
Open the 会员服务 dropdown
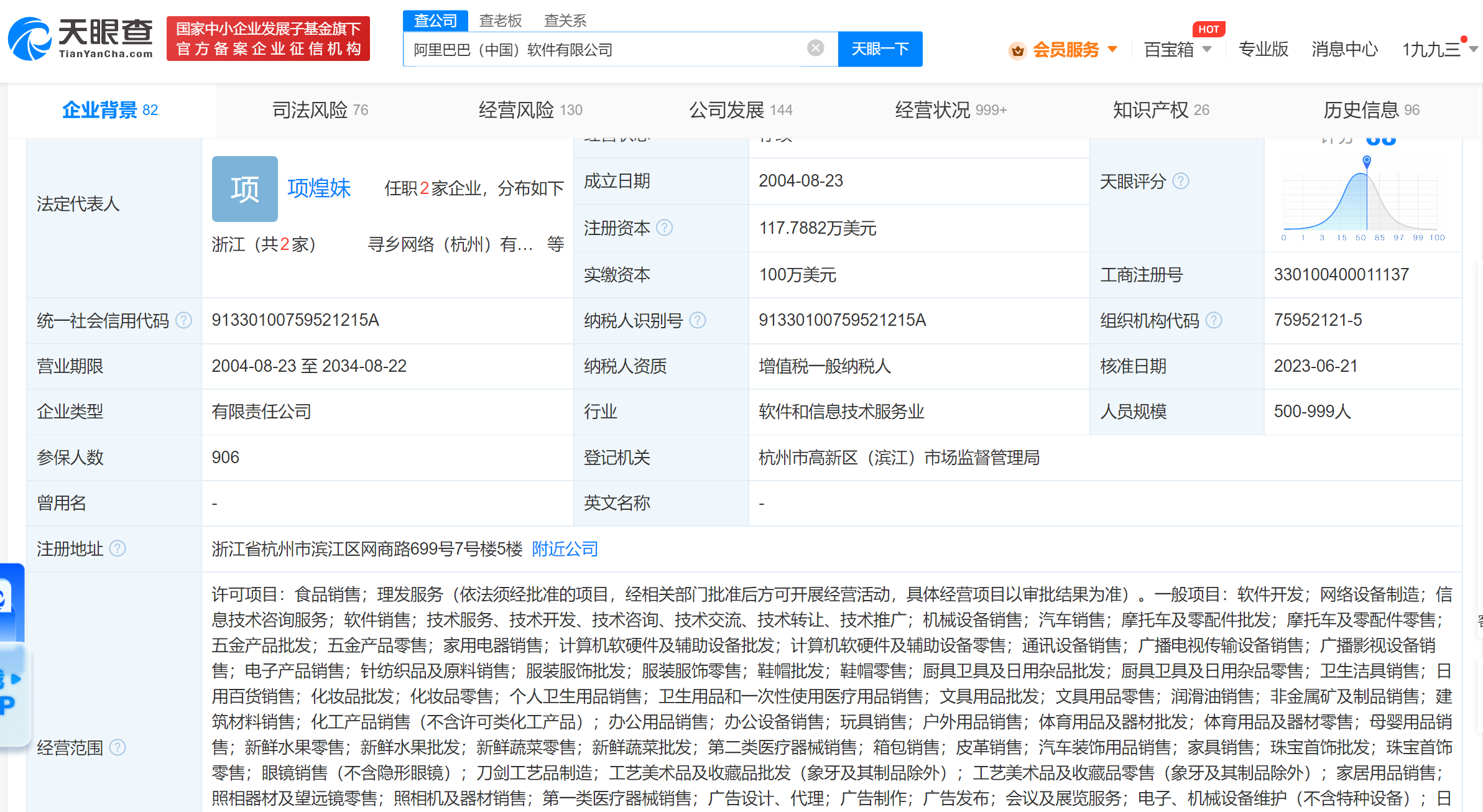coord(1074,49)
